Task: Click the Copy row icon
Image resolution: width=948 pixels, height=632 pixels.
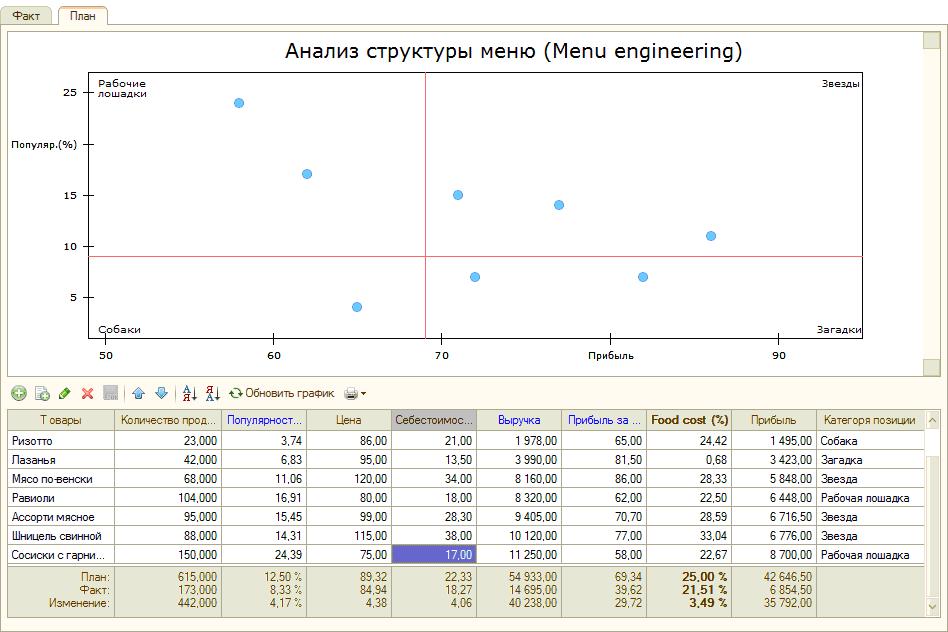Action: click(x=42, y=394)
